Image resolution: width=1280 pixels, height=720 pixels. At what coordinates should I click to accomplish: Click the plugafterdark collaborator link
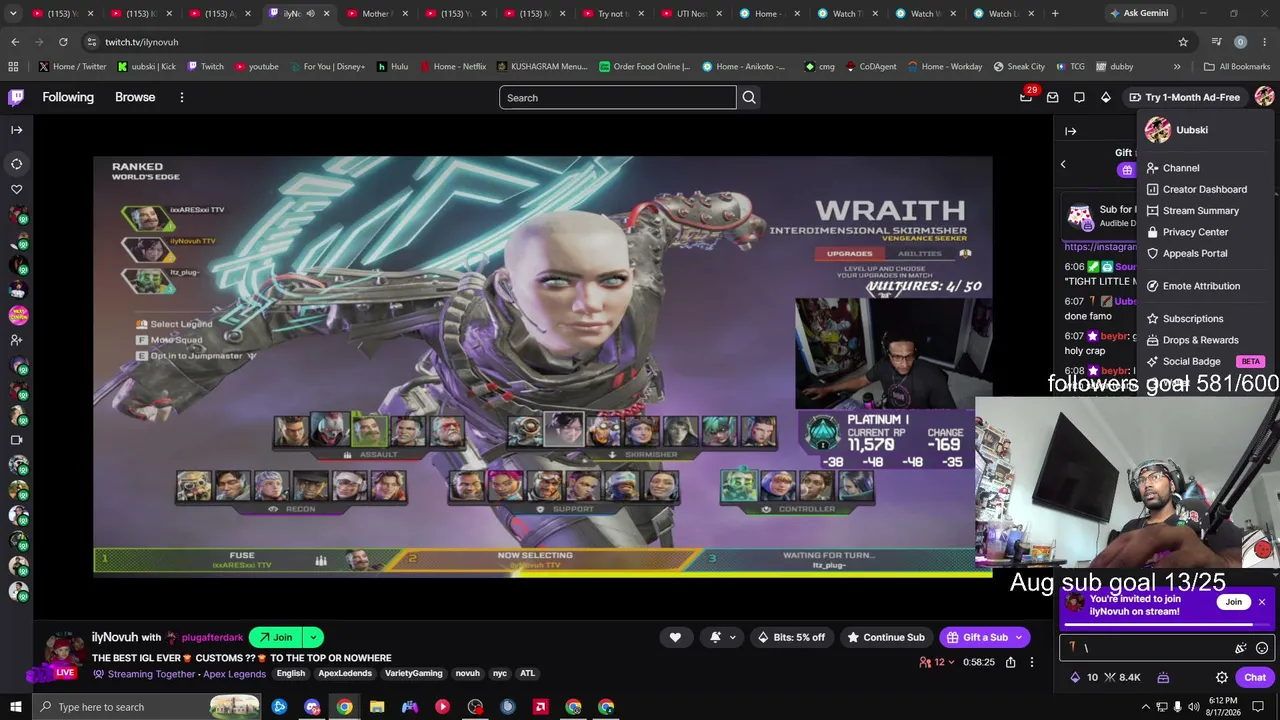[212, 637]
